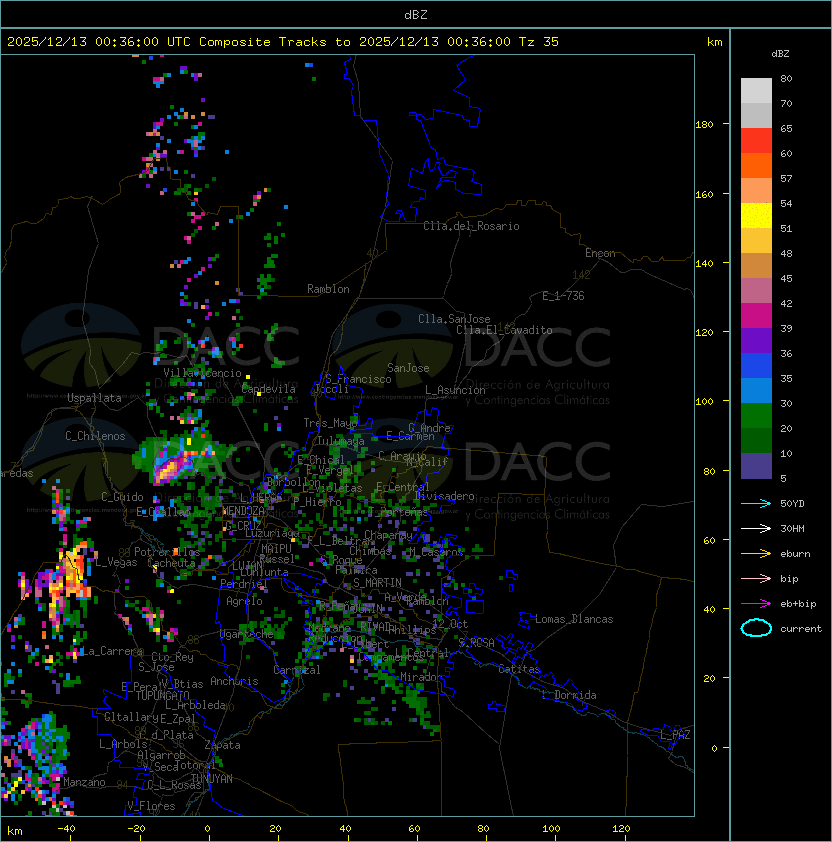This screenshot has width=832, height=842.
Task: Click the 'Zapata' map label
Action: (x=222, y=745)
